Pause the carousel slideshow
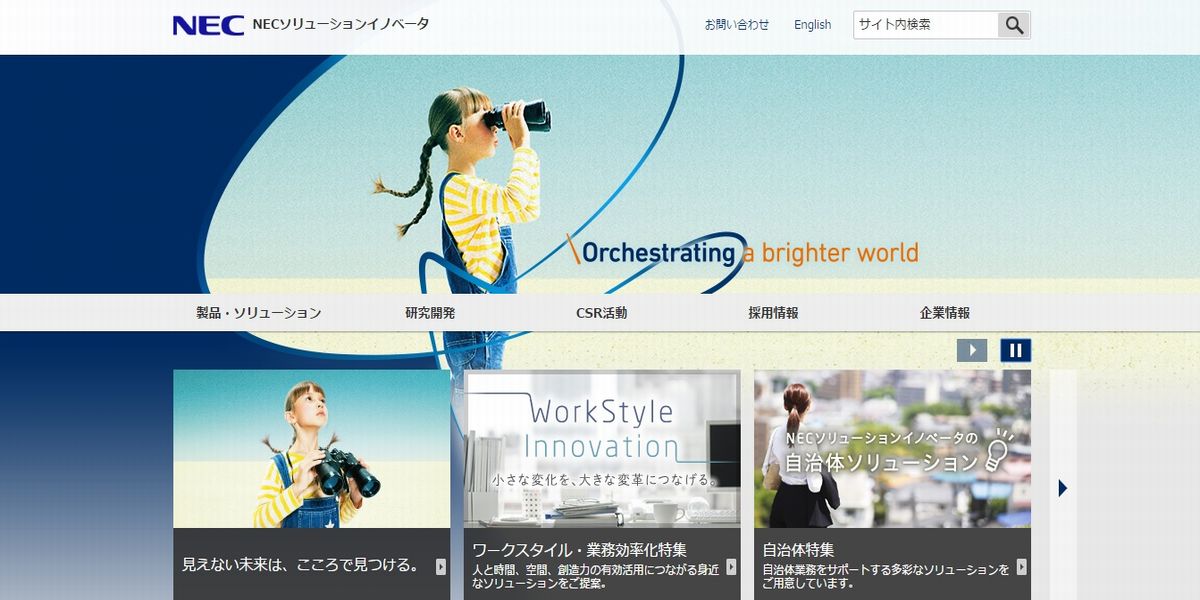1200x600 pixels. (1015, 350)
